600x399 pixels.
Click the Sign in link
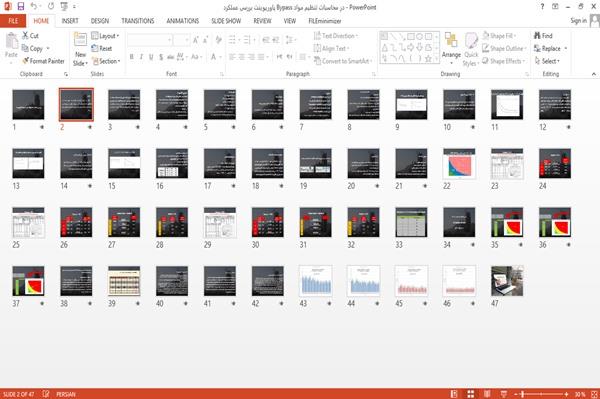click(x=578, y=21)
